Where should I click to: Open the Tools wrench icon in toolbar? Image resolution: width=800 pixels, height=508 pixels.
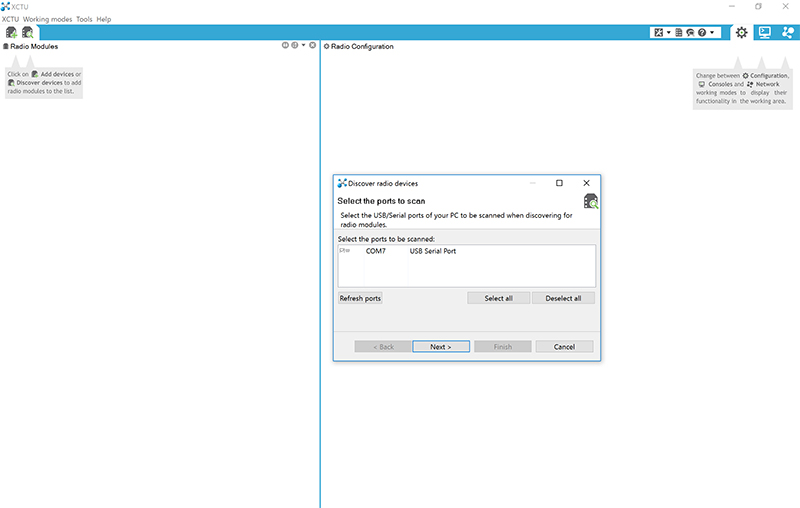tap(659, 33)
